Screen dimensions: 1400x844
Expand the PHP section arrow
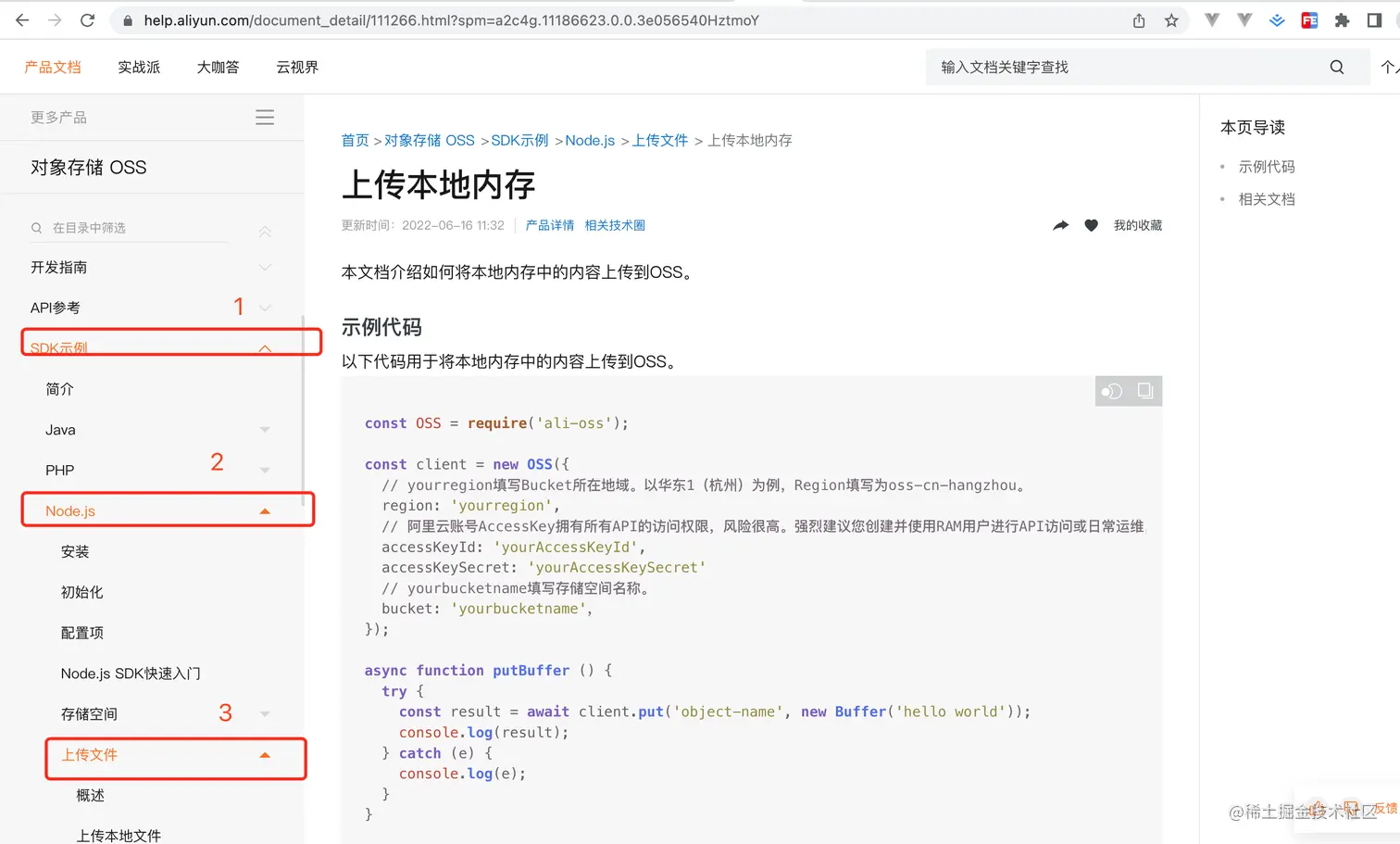(265, 471)
